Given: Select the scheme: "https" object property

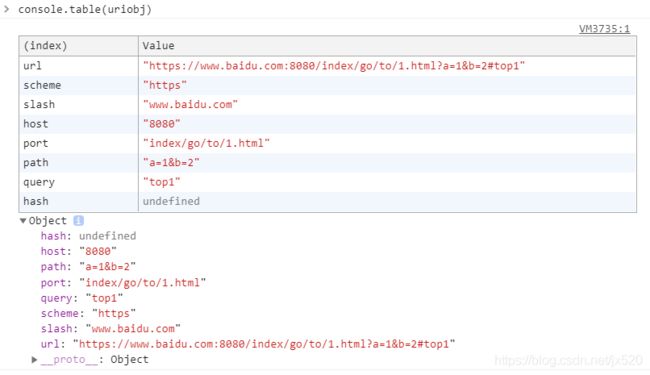Looking at the screenshot, I should pyautogui.click(x=88, y=313).
